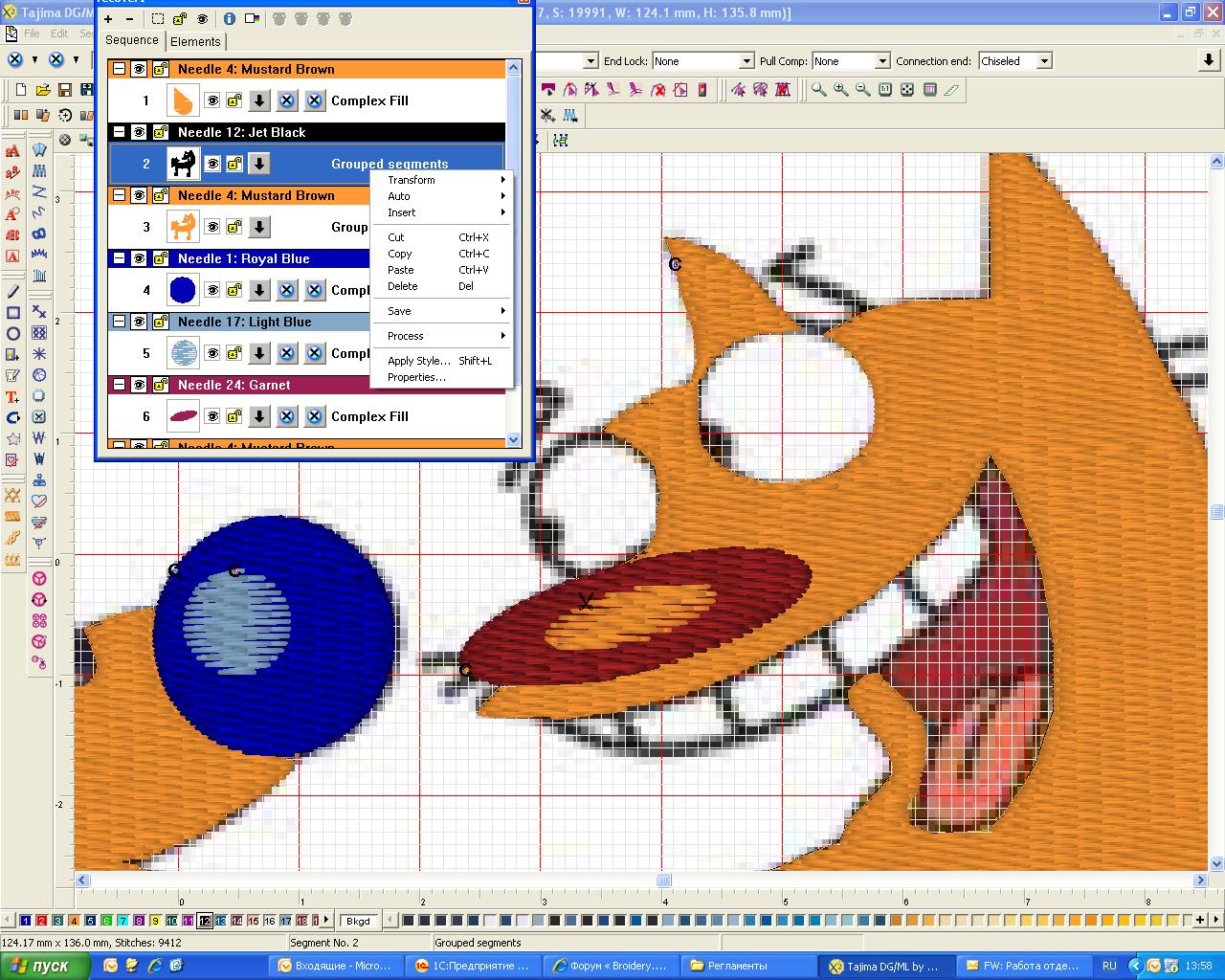Click the info icon in Sequence panel
Screen dimensions: 1225x980
pos(229,18)
